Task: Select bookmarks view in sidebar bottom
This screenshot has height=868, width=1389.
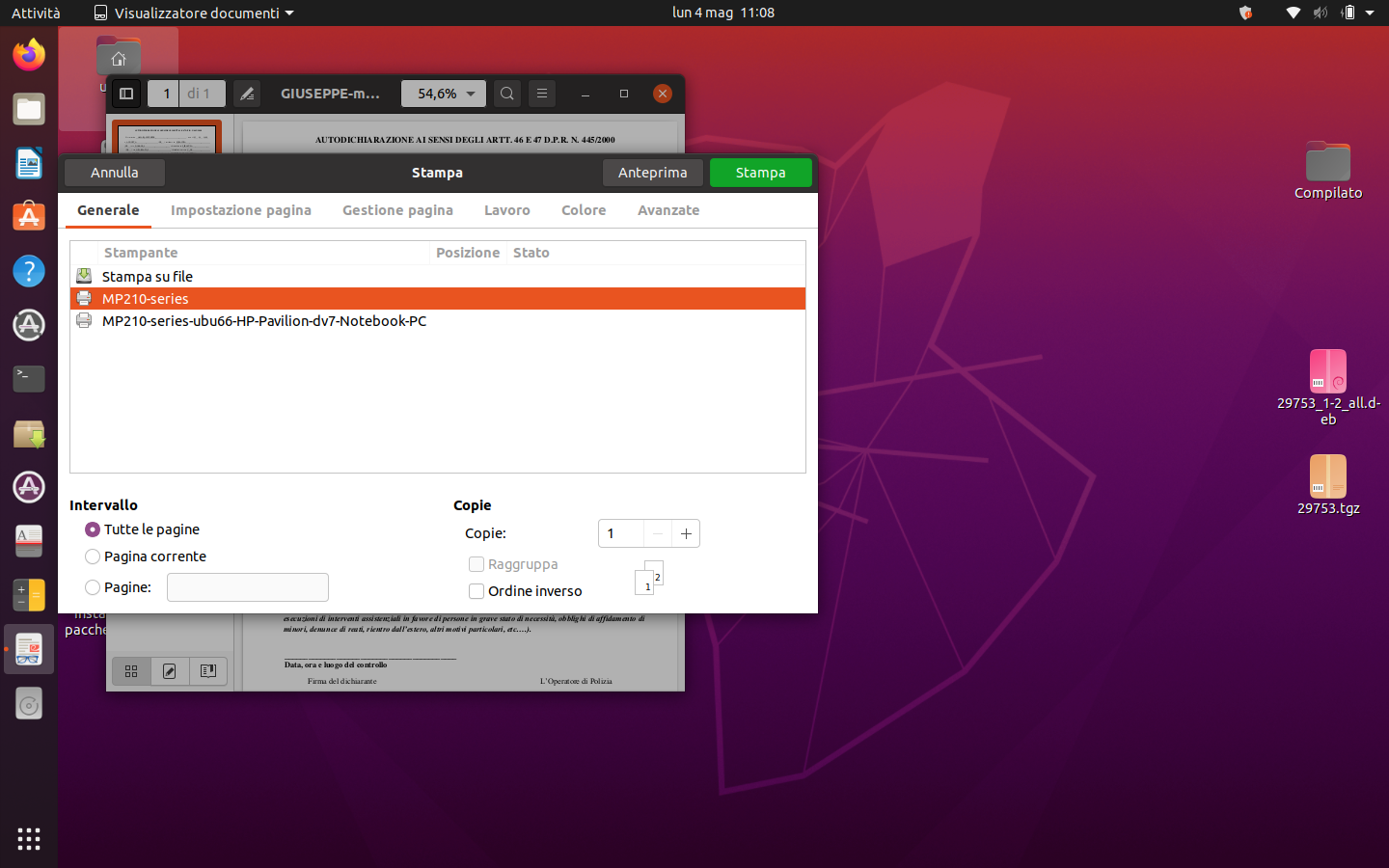Action: tap(208, 671)
